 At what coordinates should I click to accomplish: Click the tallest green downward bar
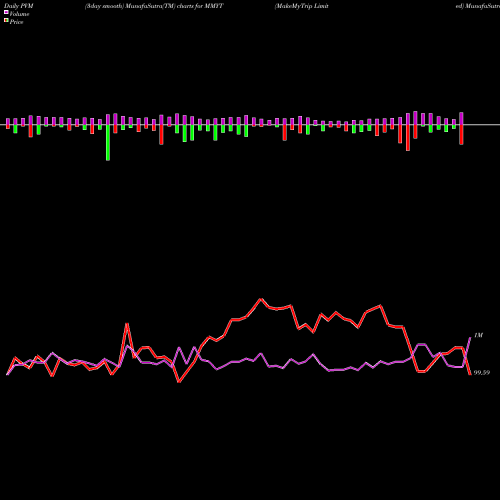(x=108, y=143)
